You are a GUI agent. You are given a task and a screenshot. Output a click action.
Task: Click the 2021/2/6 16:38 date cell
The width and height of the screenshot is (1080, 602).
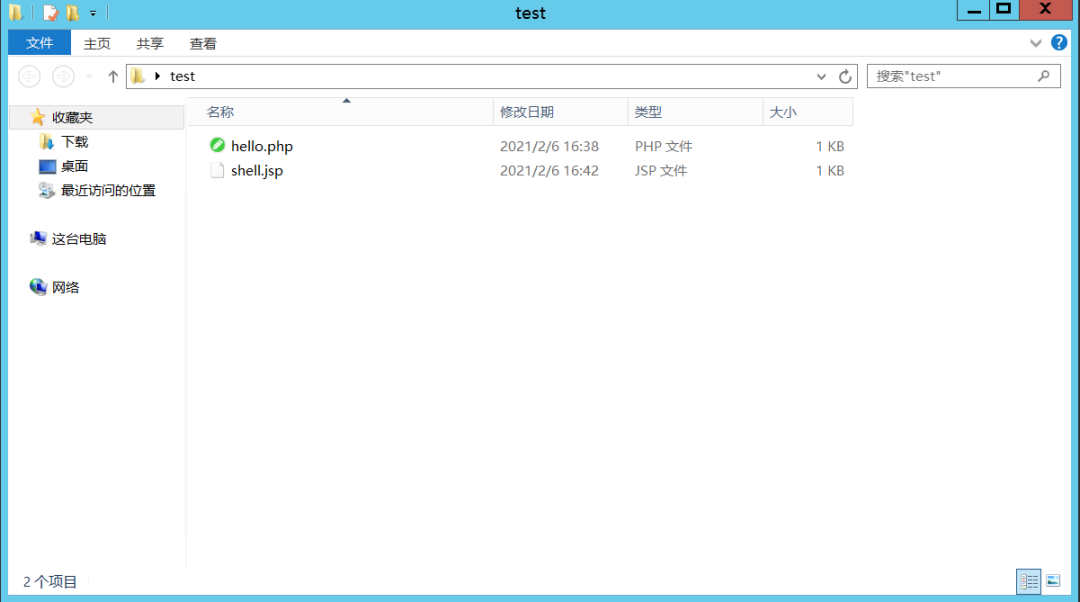click(x=549, y=146)
